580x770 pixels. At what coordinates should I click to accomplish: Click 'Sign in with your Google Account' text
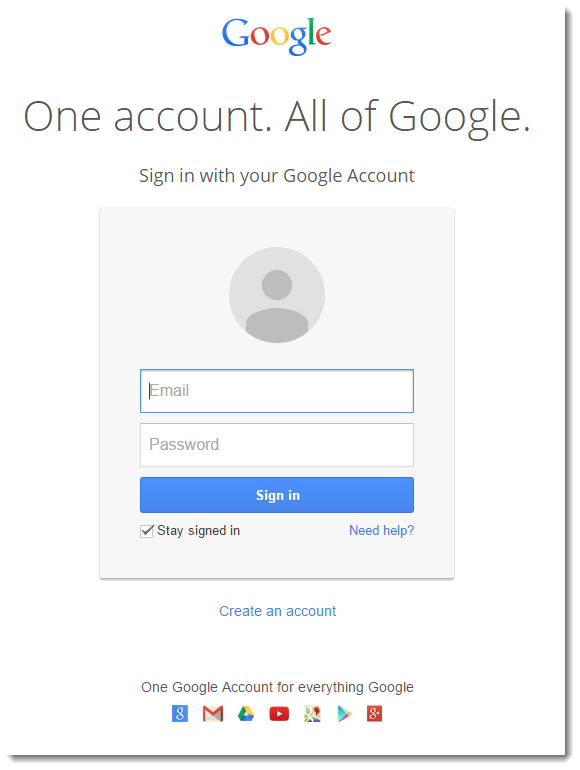coord(277,176)
